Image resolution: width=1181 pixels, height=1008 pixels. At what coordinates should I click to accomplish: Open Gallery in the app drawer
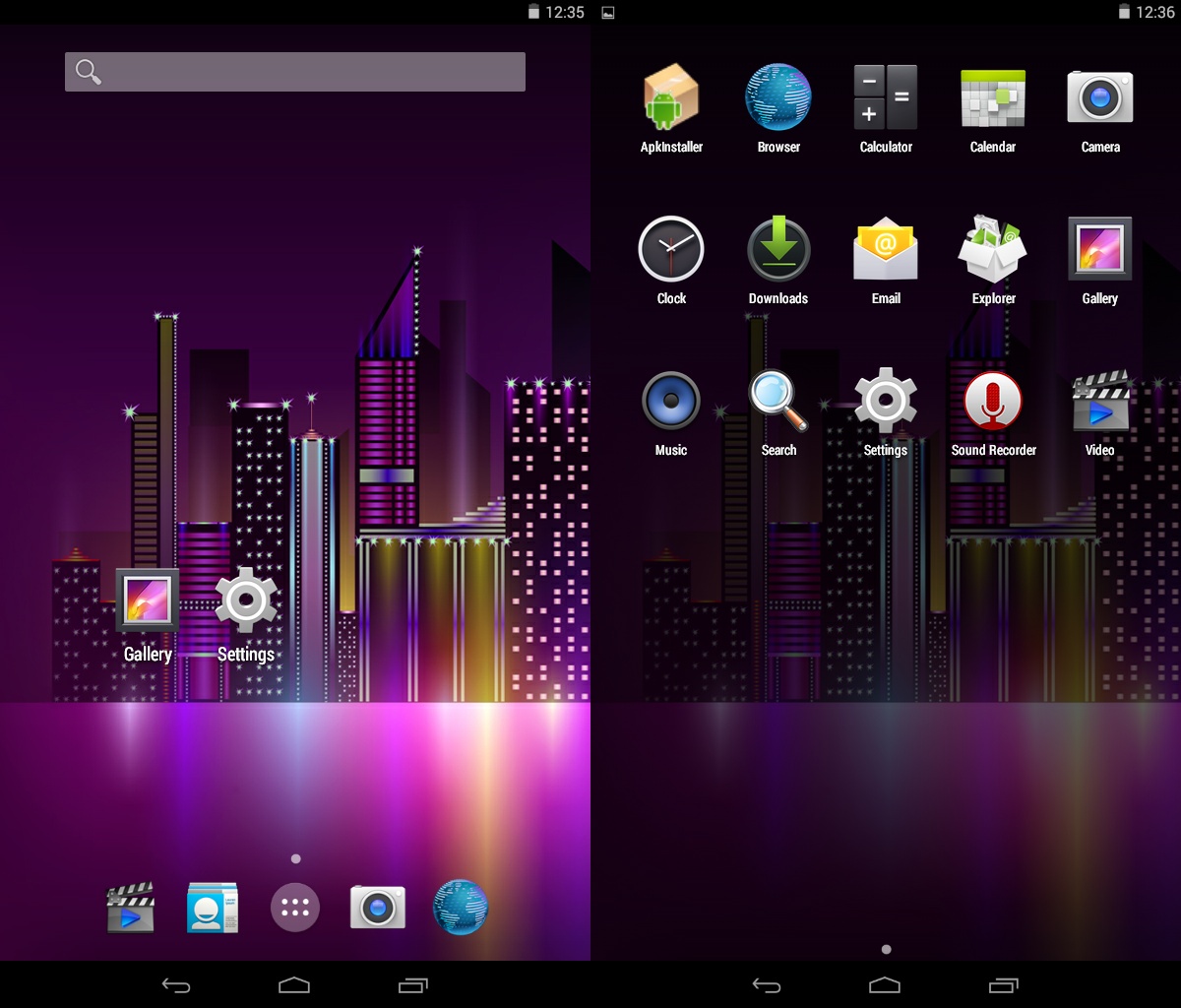coord(1100,259)
